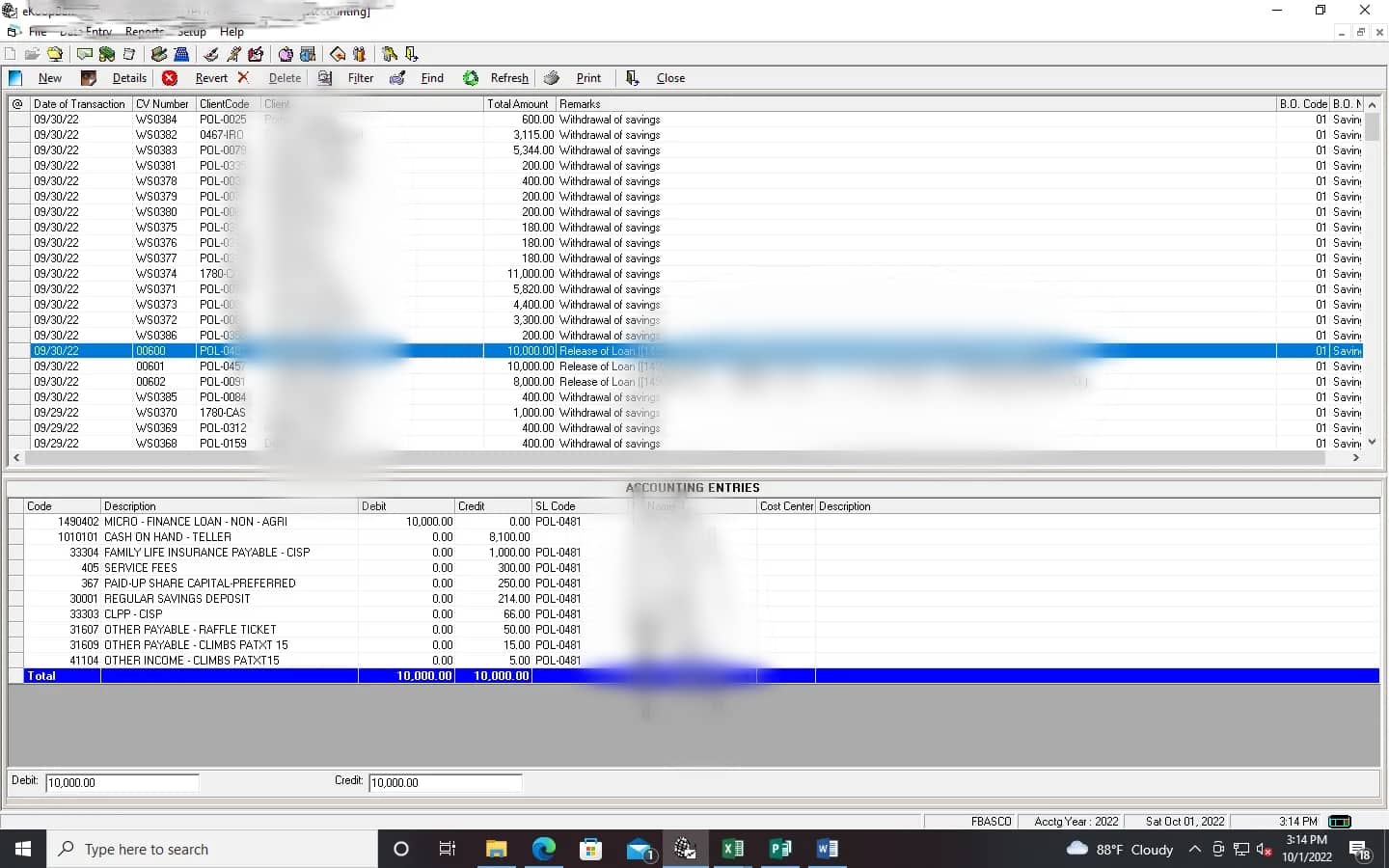Click into the Credit total field
1389x868 pixels.
[x=445, y=782]
